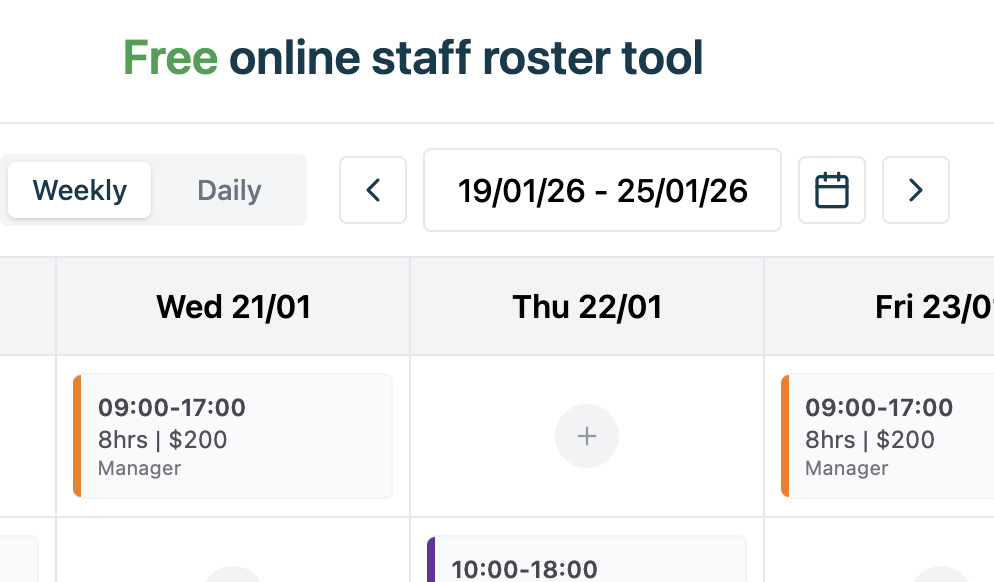
Task: Expand the calendar picker next to the date range
Action: [832, 190]
